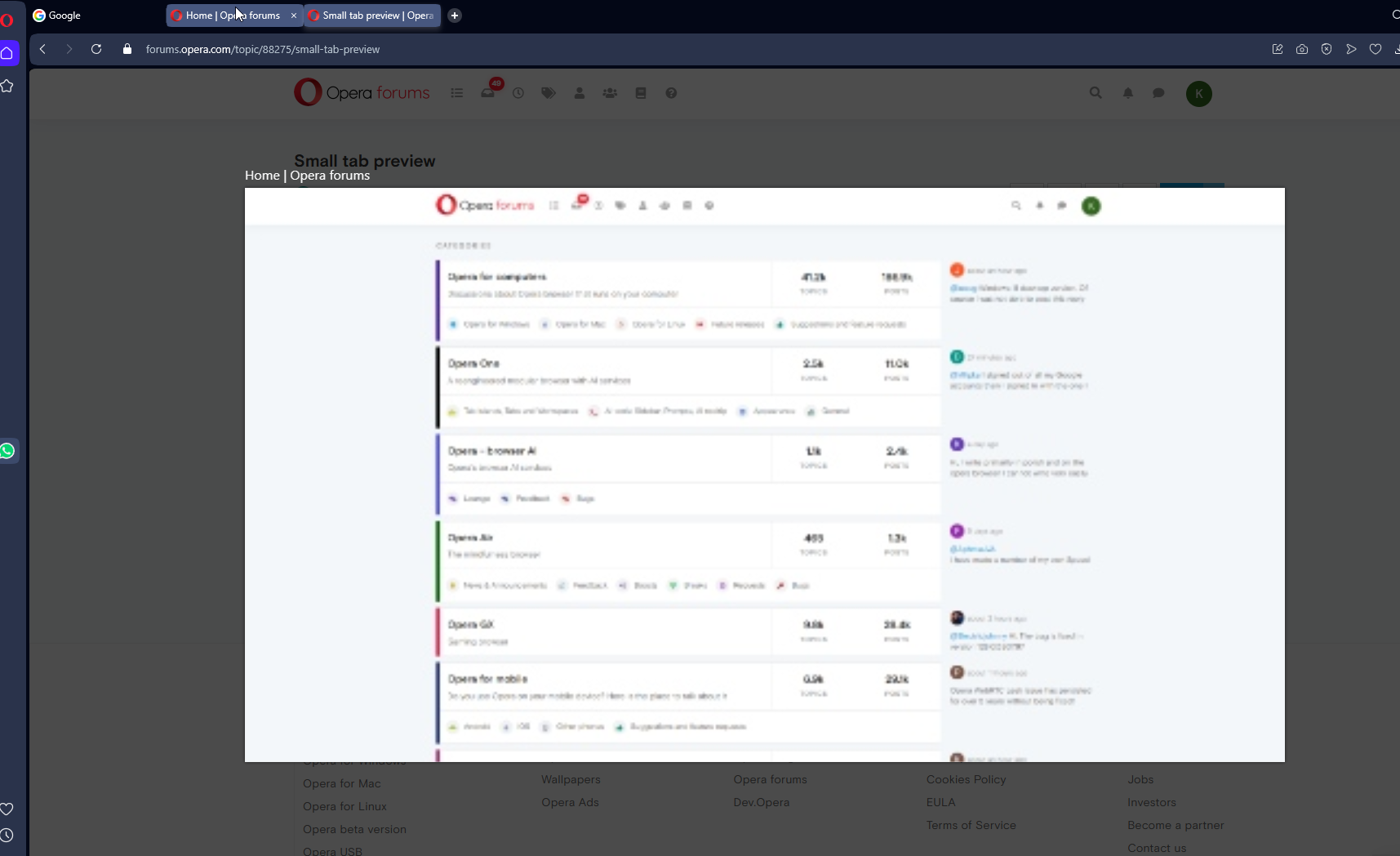Open the Groups icon in the header
1400x856 pixels.
[610, 93]
